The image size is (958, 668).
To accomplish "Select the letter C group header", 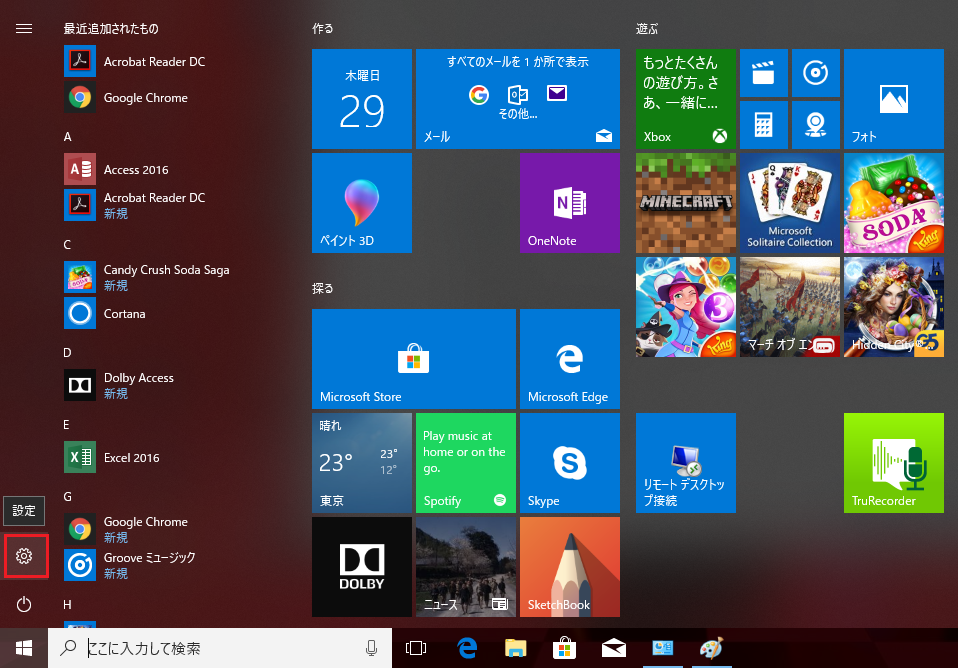I will coord(67,245).
